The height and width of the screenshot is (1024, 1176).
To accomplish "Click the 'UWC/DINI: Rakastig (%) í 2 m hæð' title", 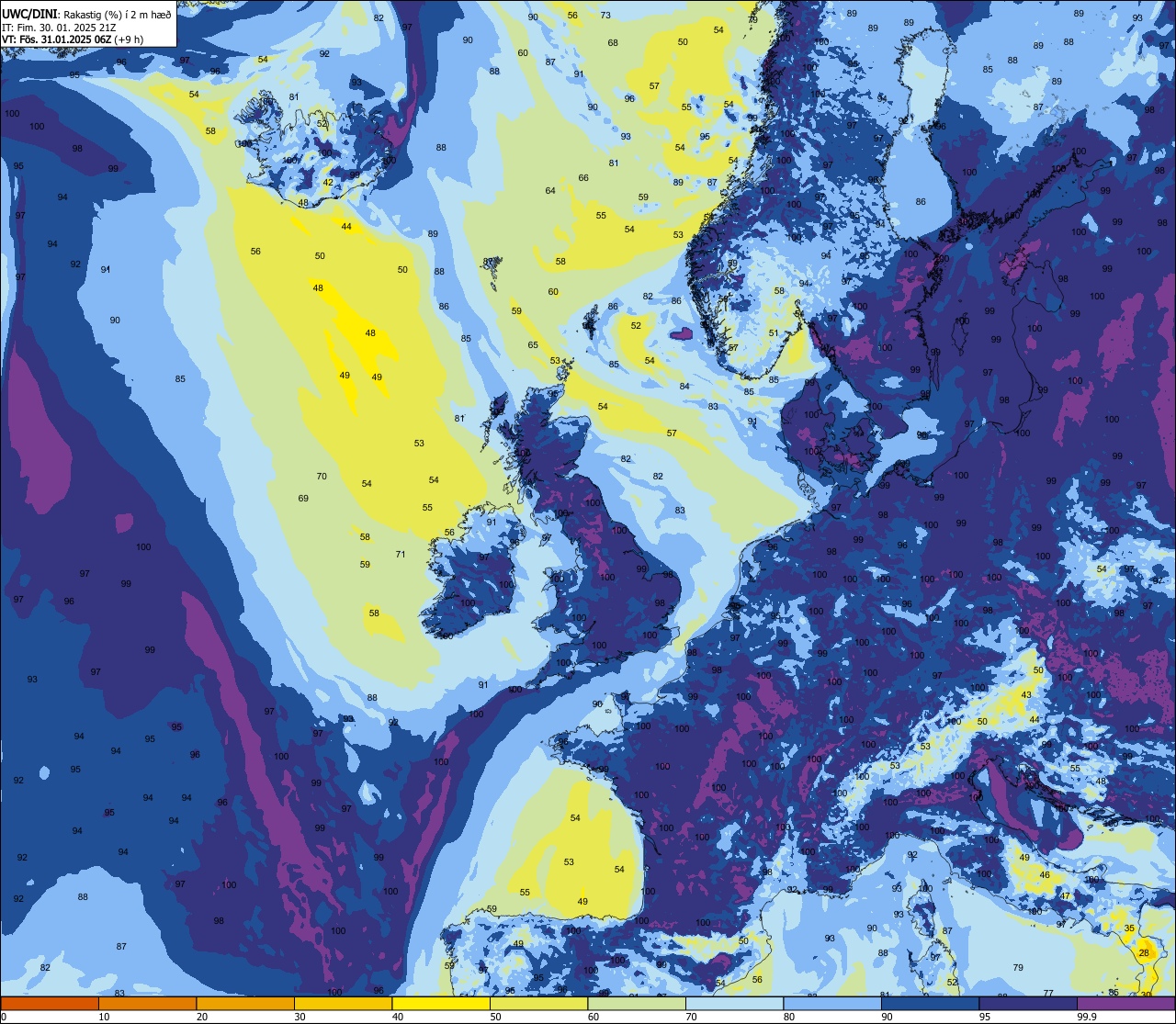I will [86, 14].
